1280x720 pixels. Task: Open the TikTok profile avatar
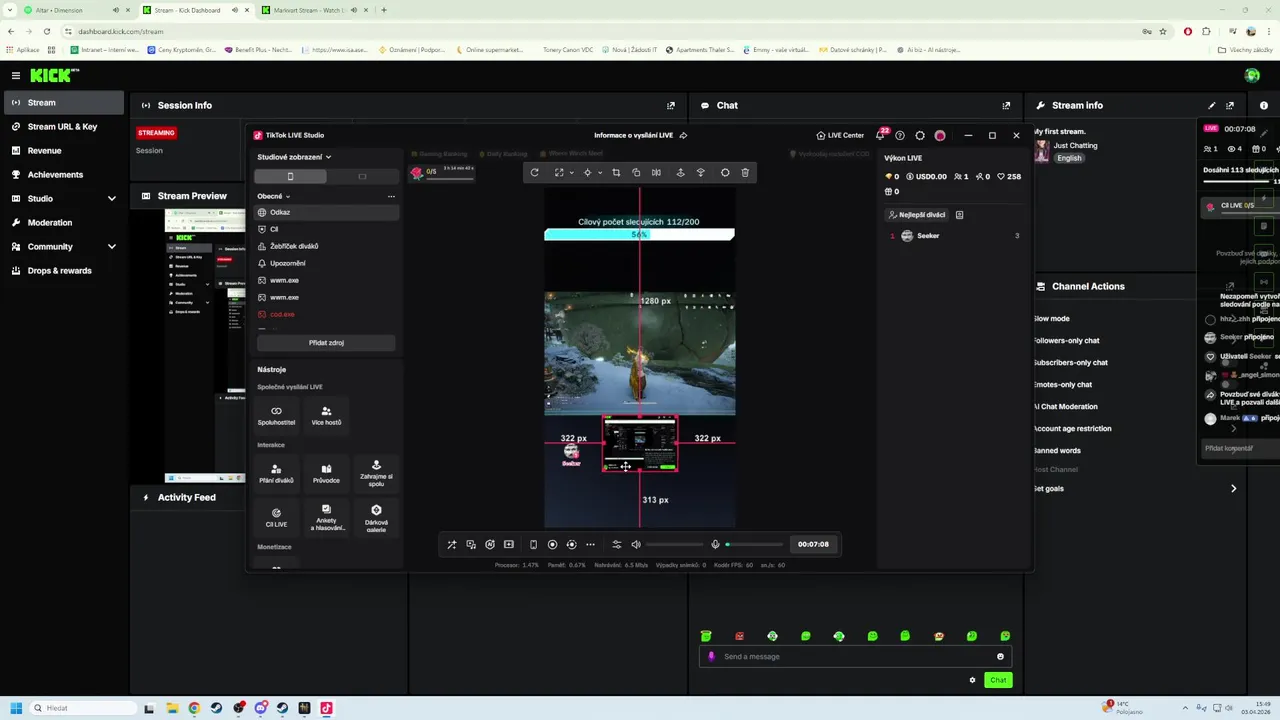[940, 135]
